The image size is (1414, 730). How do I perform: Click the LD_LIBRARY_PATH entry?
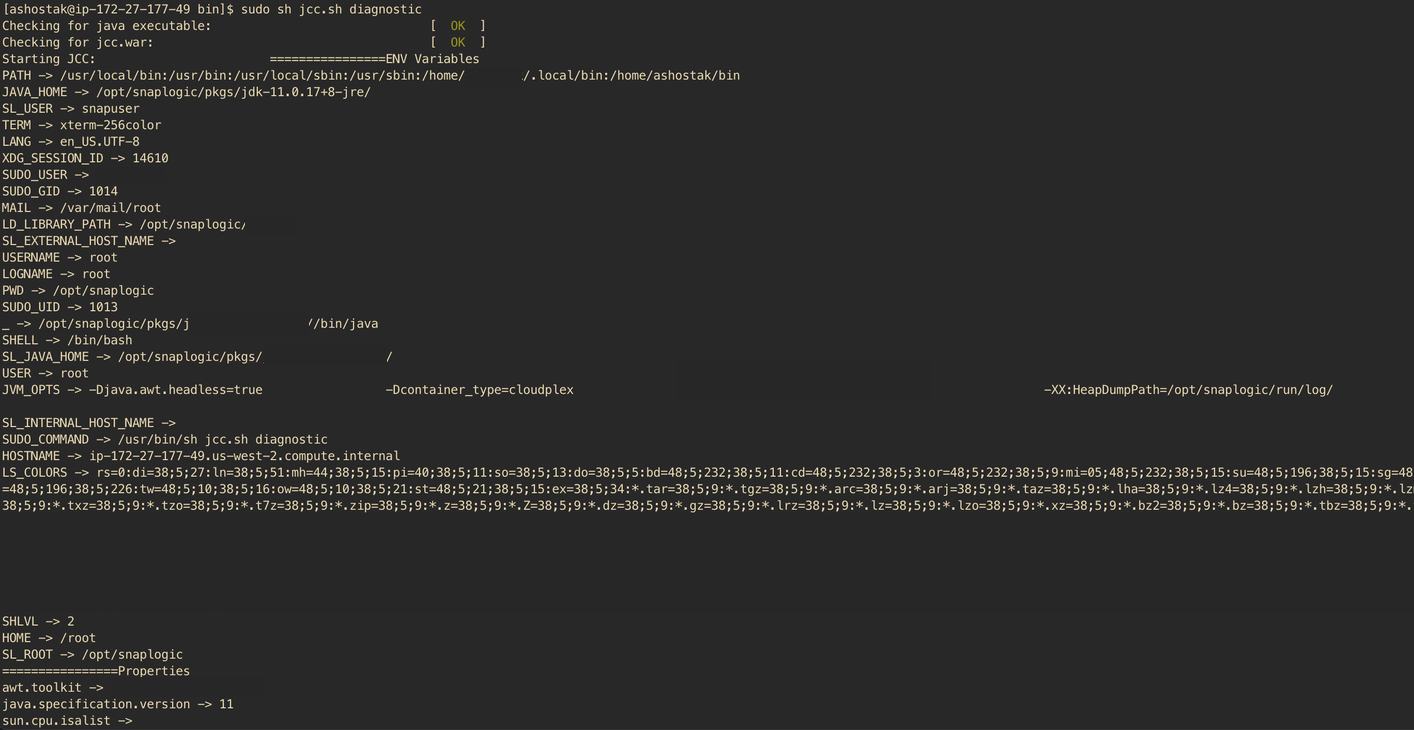pyautogui.click(x=123, y=224)
